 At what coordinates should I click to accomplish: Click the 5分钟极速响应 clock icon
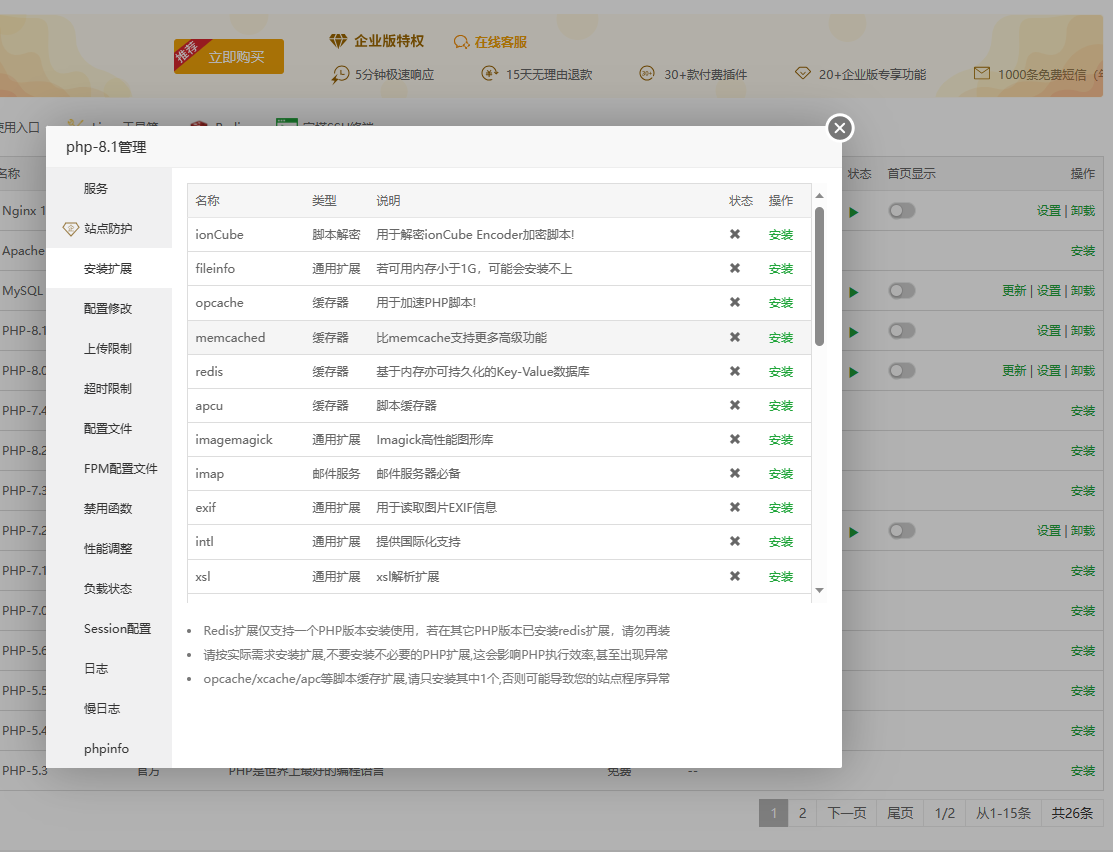click(340, 74)
